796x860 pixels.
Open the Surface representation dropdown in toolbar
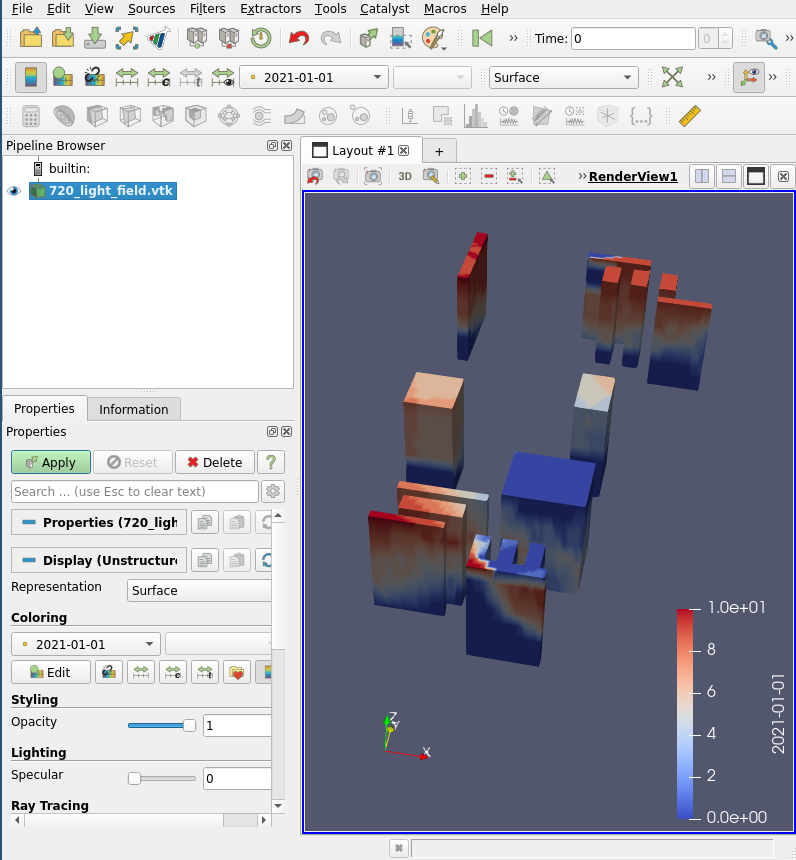pyautogui.click(x=564, y=77)
